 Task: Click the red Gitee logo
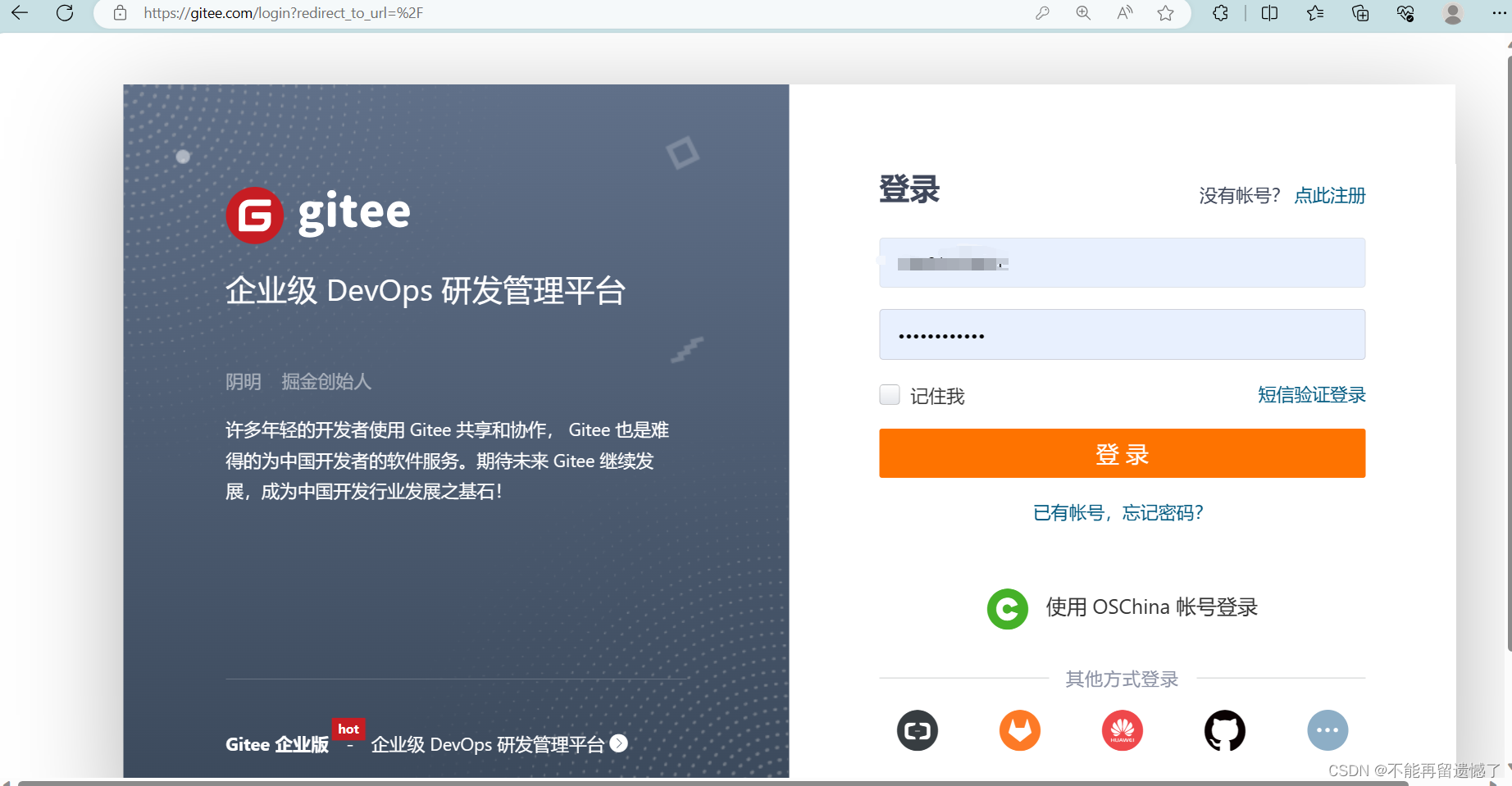click(254, 216)
